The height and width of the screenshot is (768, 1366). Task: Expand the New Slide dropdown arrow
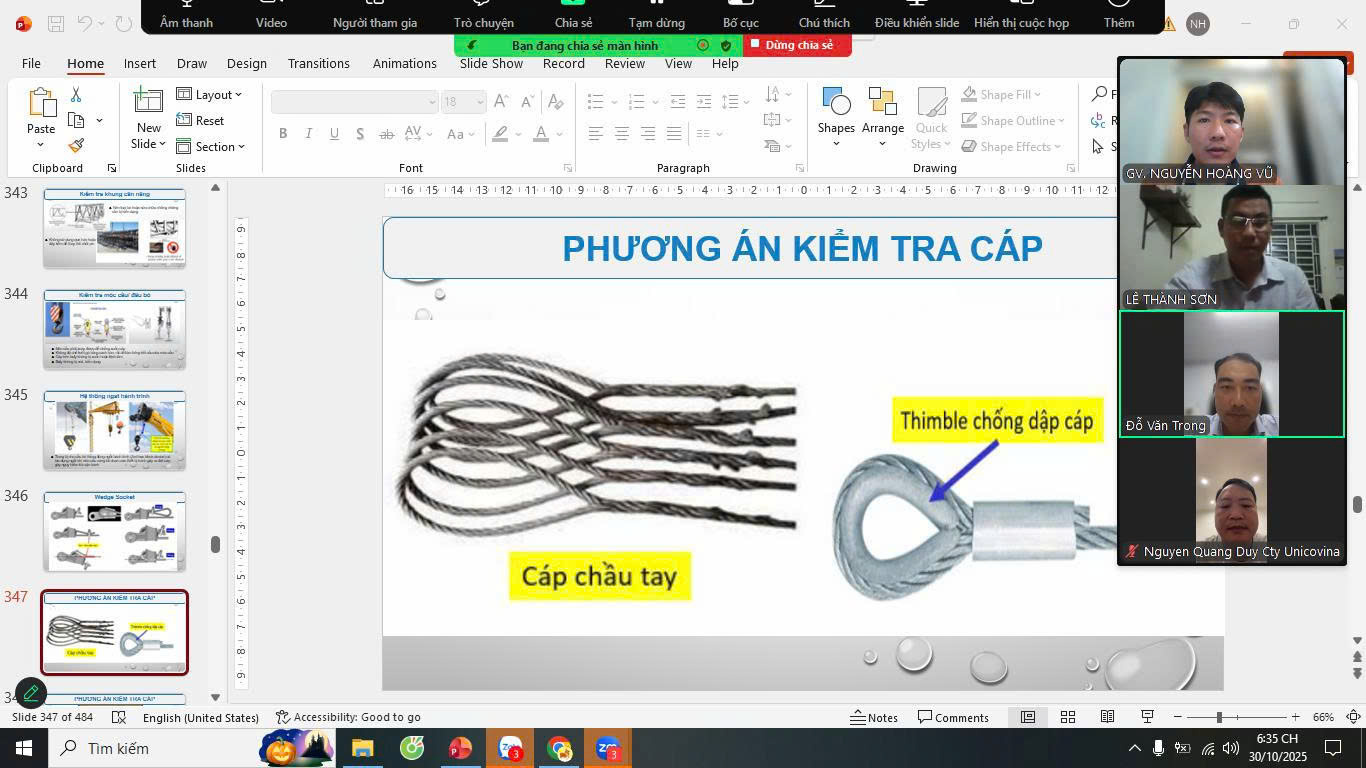coord(148,144)
